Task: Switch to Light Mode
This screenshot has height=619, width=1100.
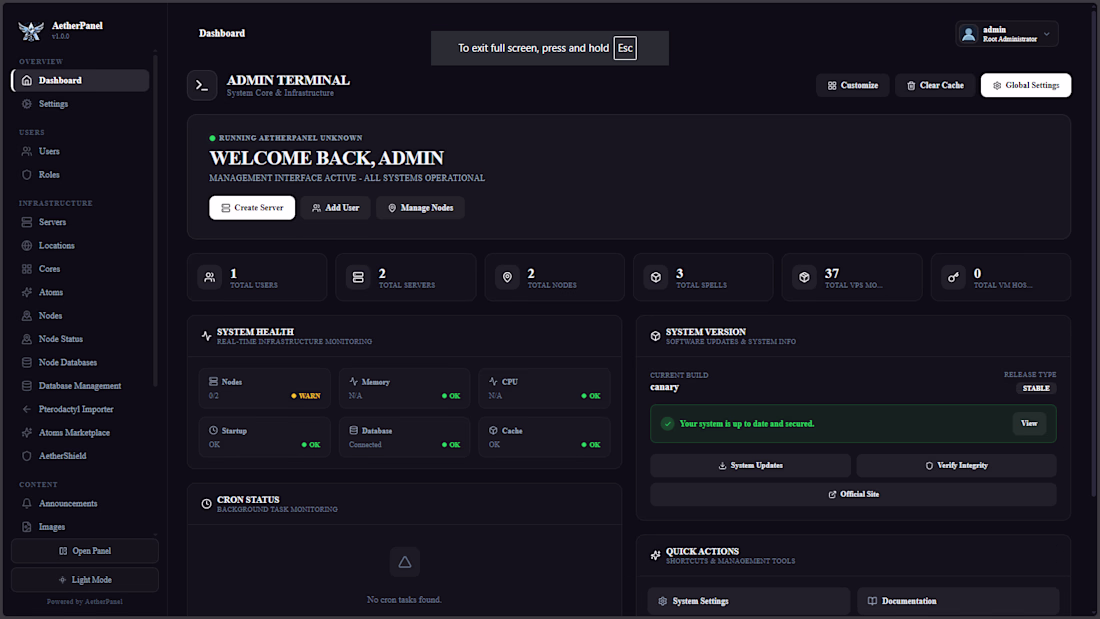Action: [85, 580]
